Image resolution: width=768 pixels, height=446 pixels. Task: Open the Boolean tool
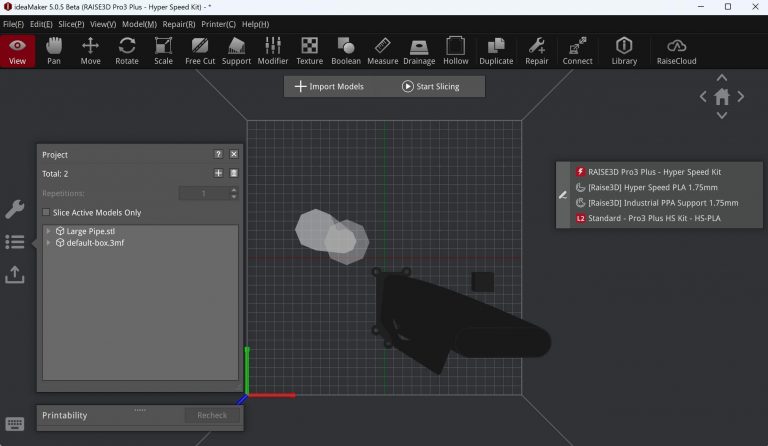(x=346, y=51)
